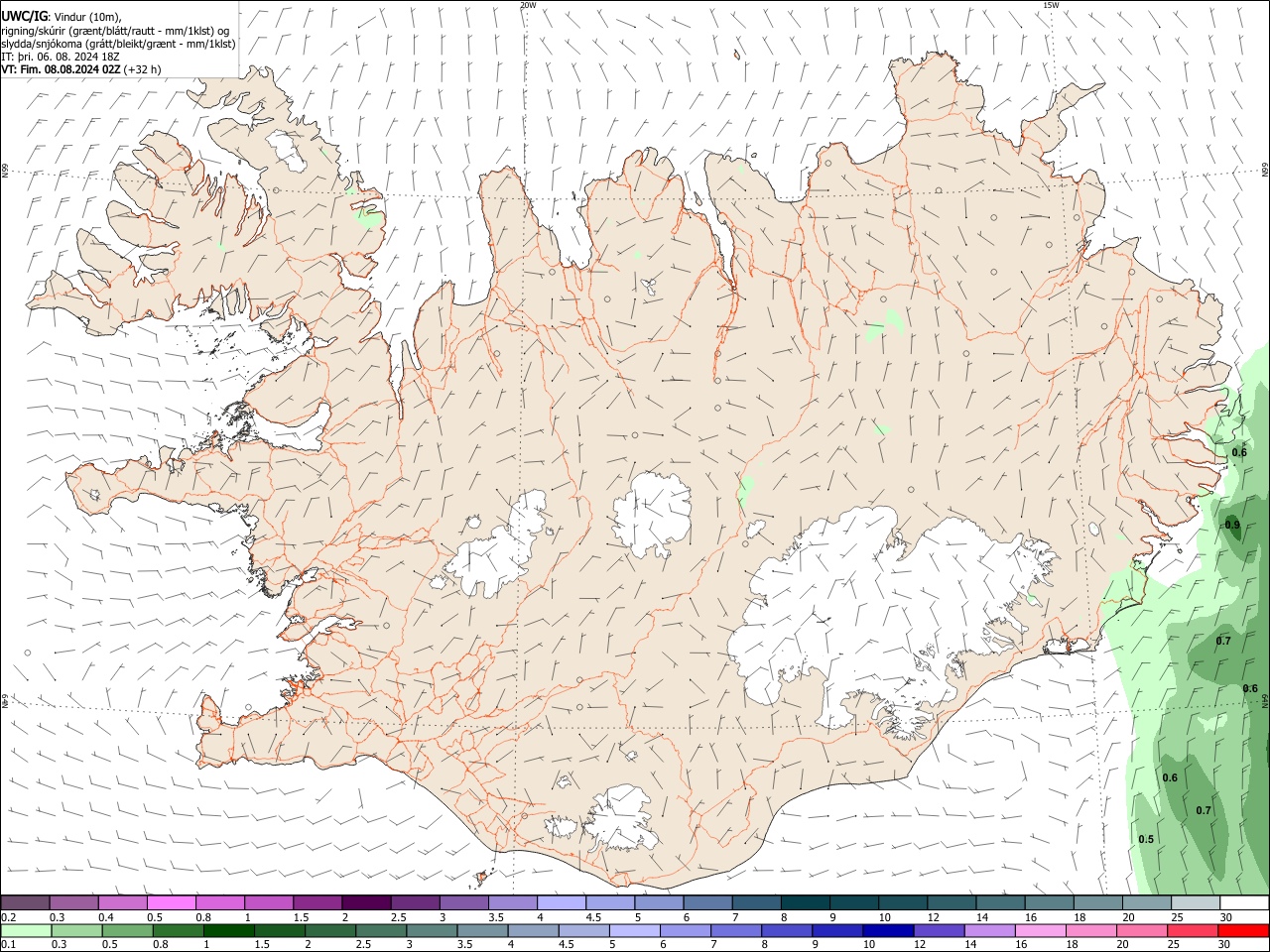Viewport: 1270px width, 952px height.
Task: Pick the bright magenta swatch at snow value 0.5
Action: tap(171, 902)
